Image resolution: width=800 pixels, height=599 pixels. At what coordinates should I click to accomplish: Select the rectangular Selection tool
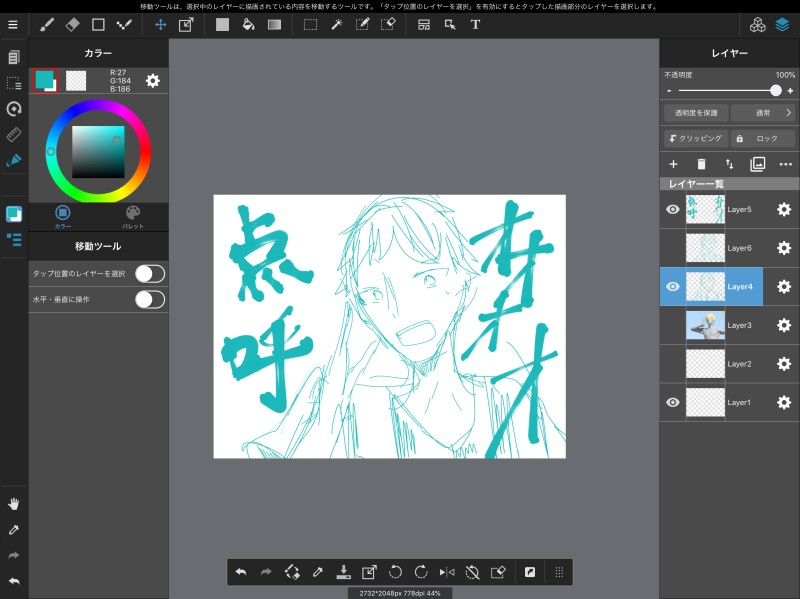pyautogui.click(x=310, y=24)
